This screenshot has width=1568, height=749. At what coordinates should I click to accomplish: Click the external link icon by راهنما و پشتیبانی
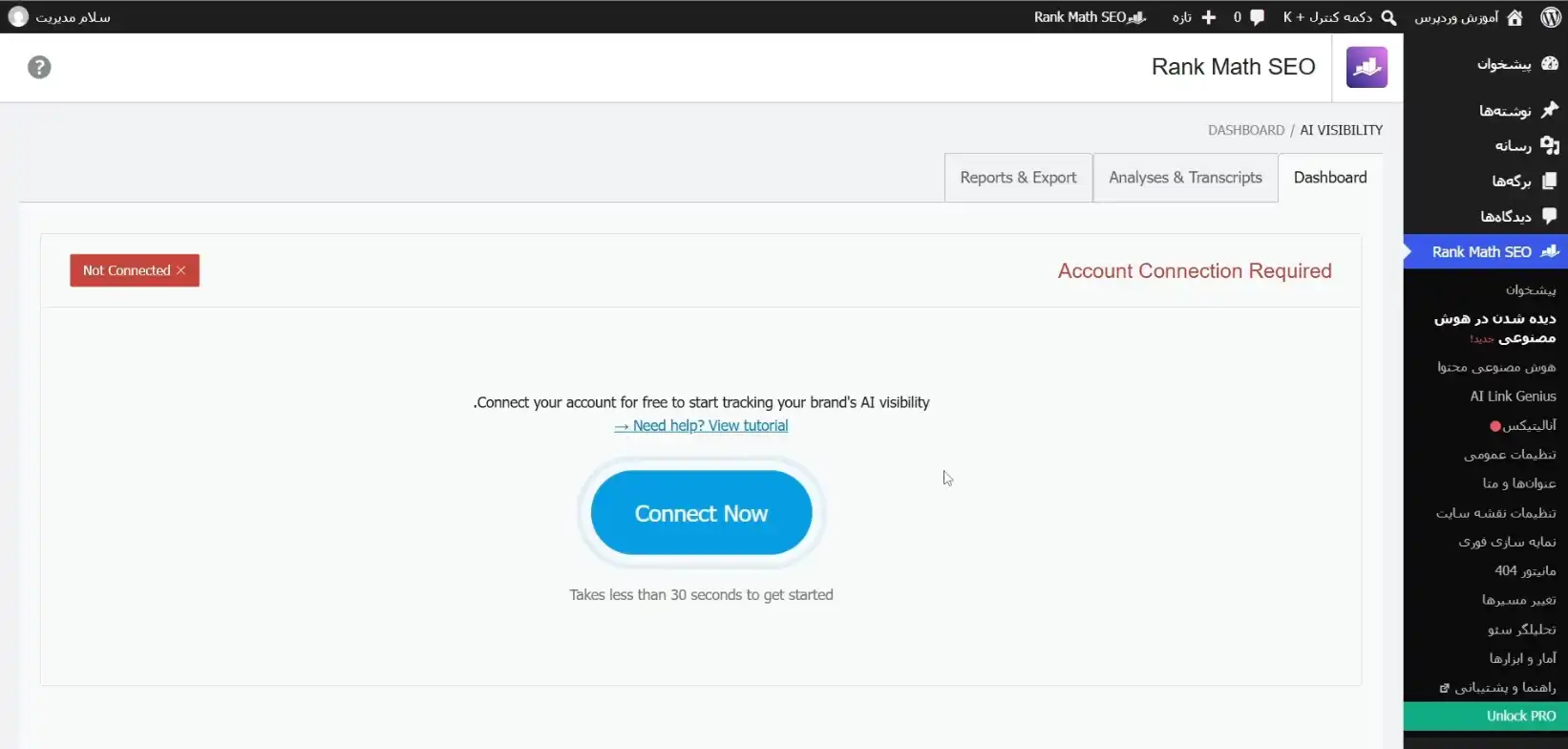click(x=1445, y=688)
